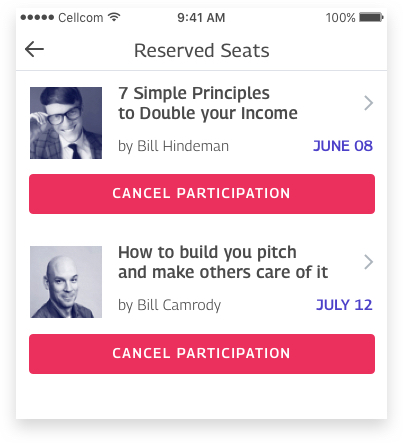Screen dimensions: 403x443
Task: Tap Bill Camrody's profile photo
Action: tap(66, 282)
